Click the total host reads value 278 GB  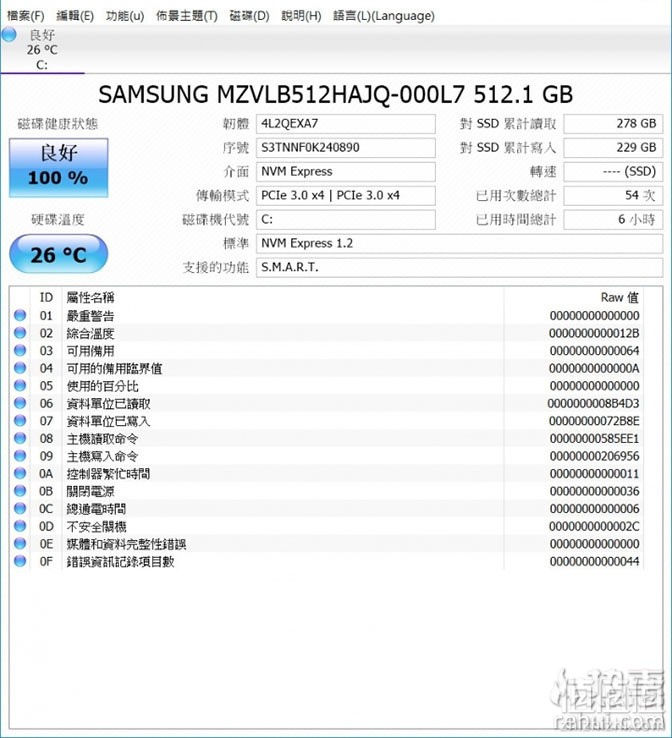(613, 124)
